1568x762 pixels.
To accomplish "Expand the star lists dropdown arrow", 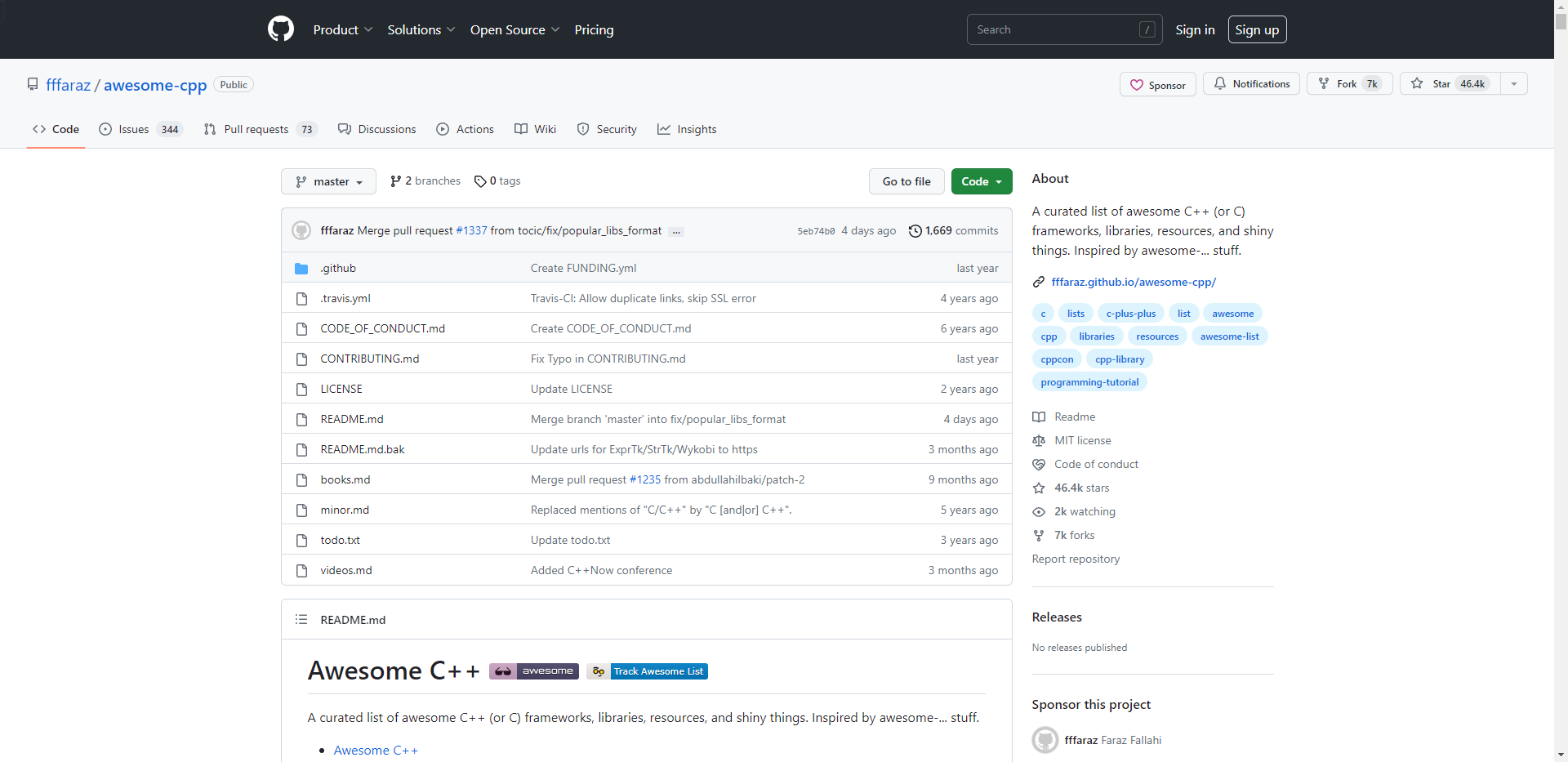I will coord(1514,84).
